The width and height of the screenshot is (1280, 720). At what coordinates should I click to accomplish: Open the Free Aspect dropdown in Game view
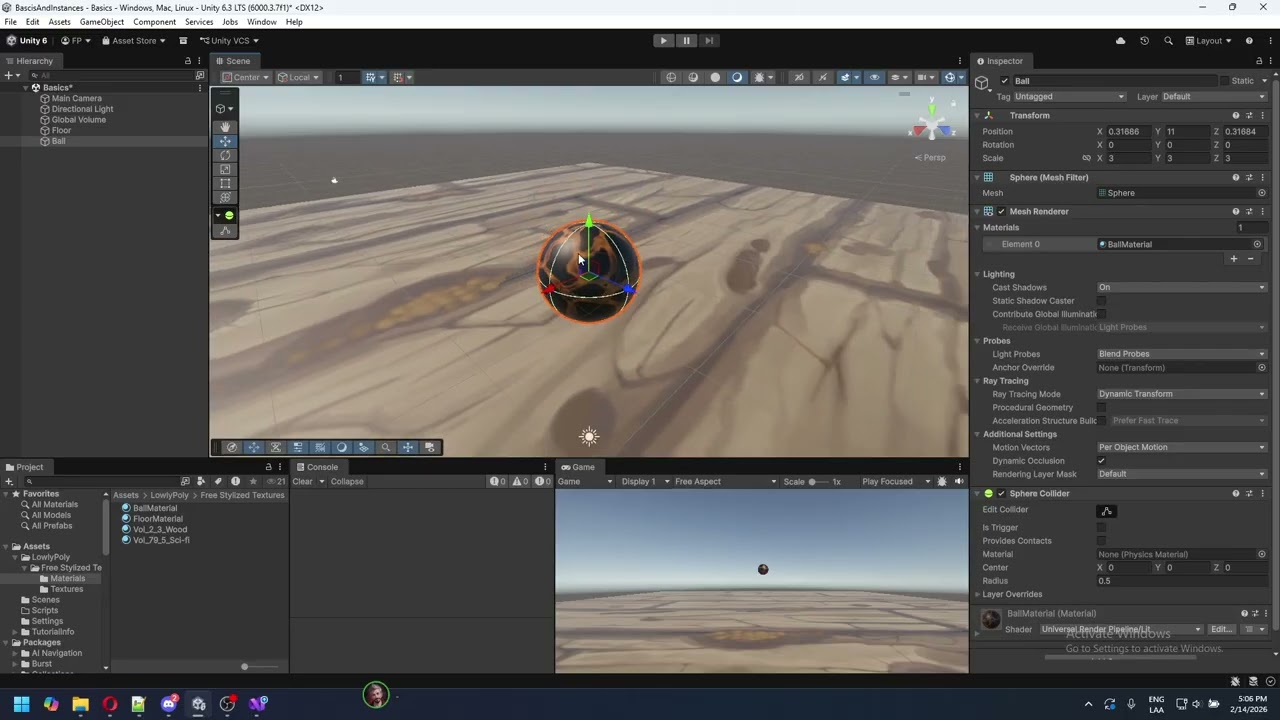pos(725,482)
